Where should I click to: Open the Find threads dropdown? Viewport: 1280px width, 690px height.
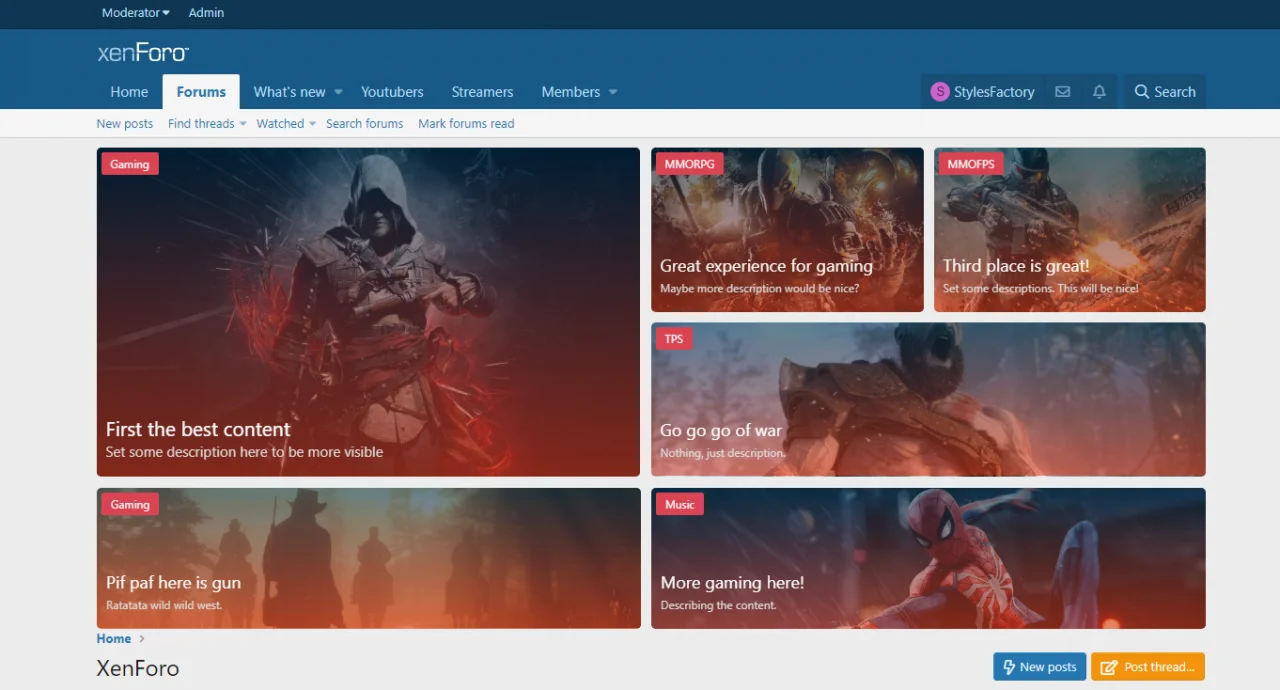coord(207,124)
